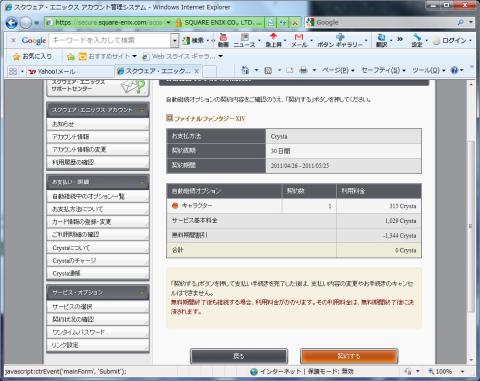Go back with the browser Back arrow

pos(11,23)
